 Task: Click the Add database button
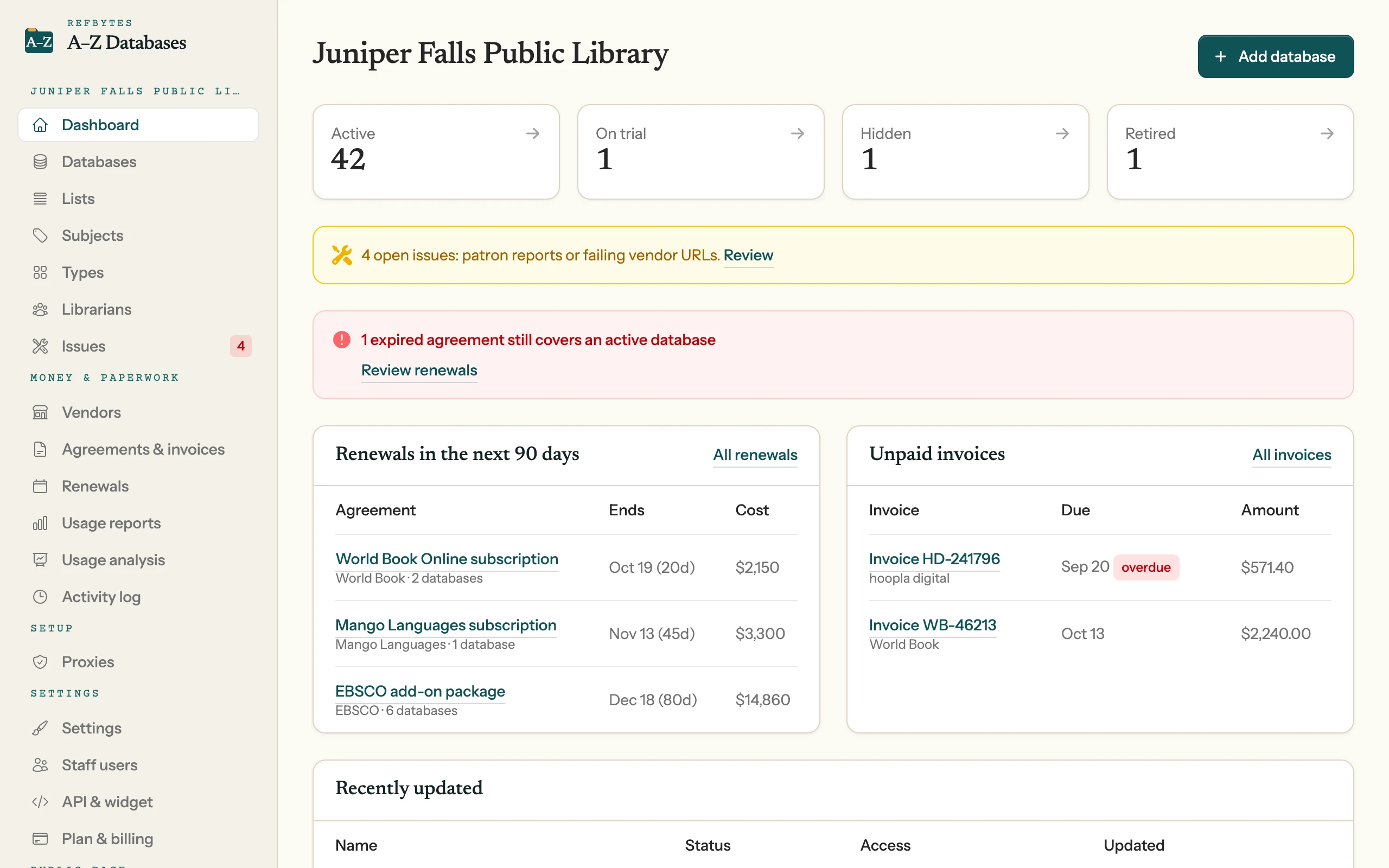coord(1276,56)
